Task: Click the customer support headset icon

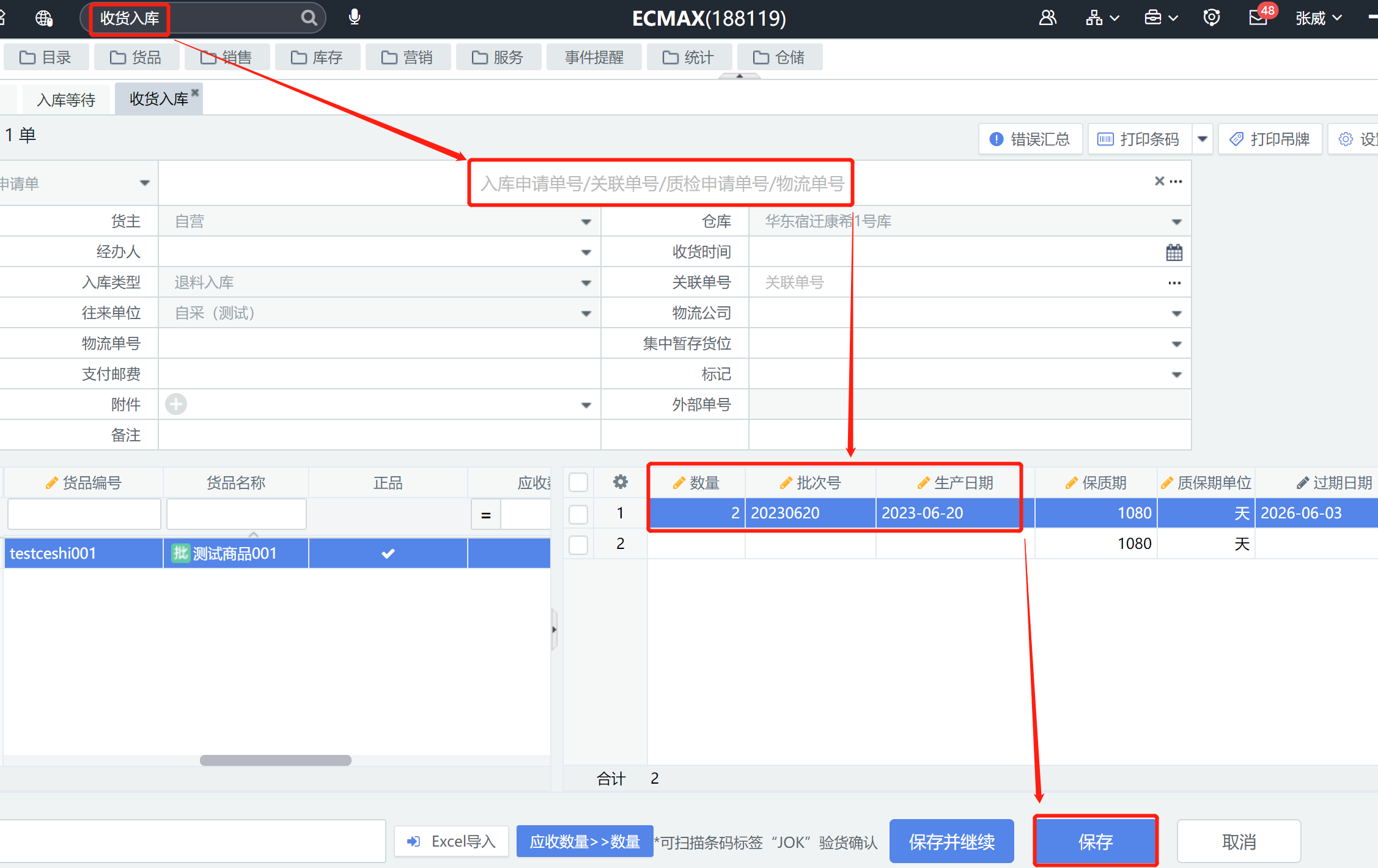Action: (x=1211, y=18)
